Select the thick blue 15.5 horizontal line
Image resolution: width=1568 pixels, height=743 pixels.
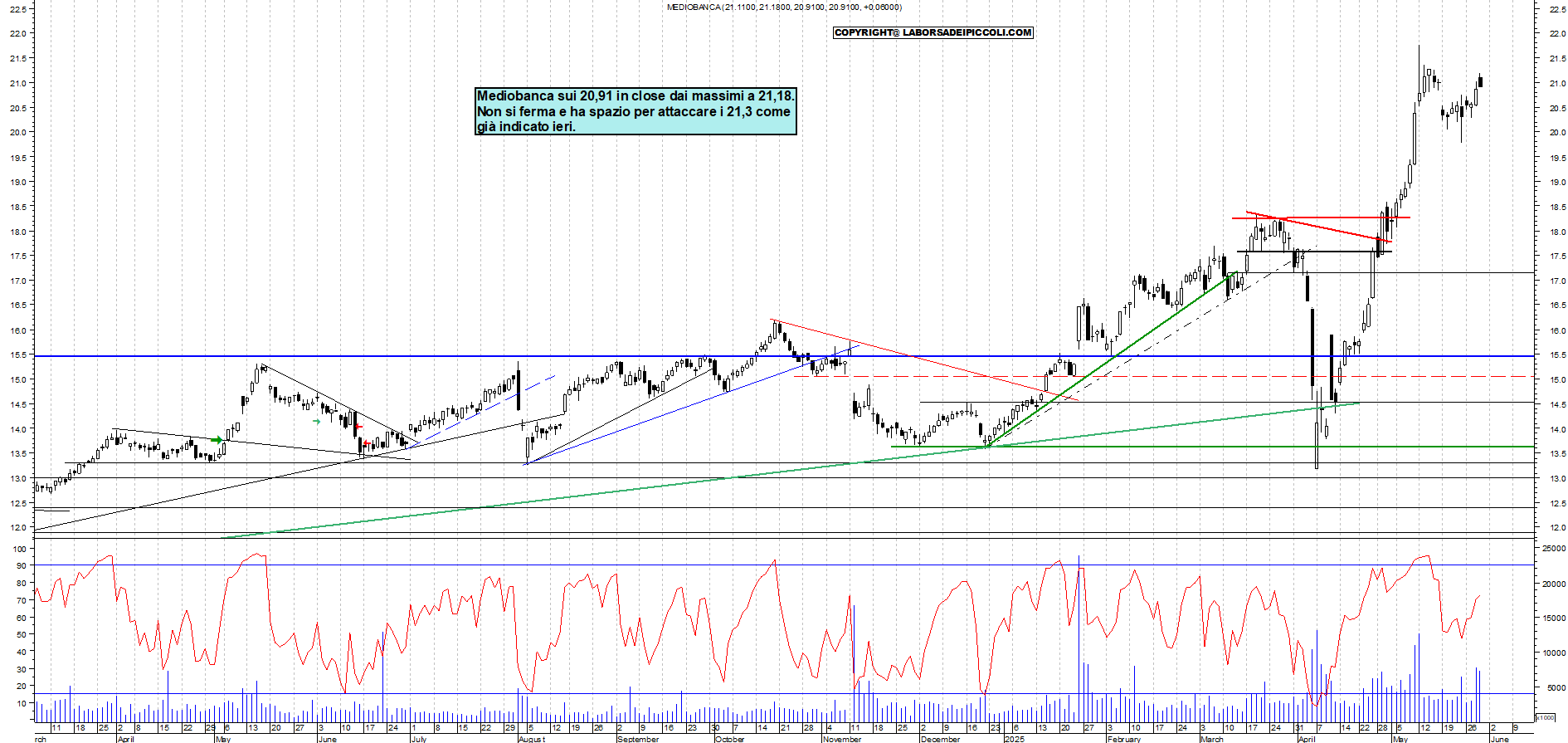point(581,356)
